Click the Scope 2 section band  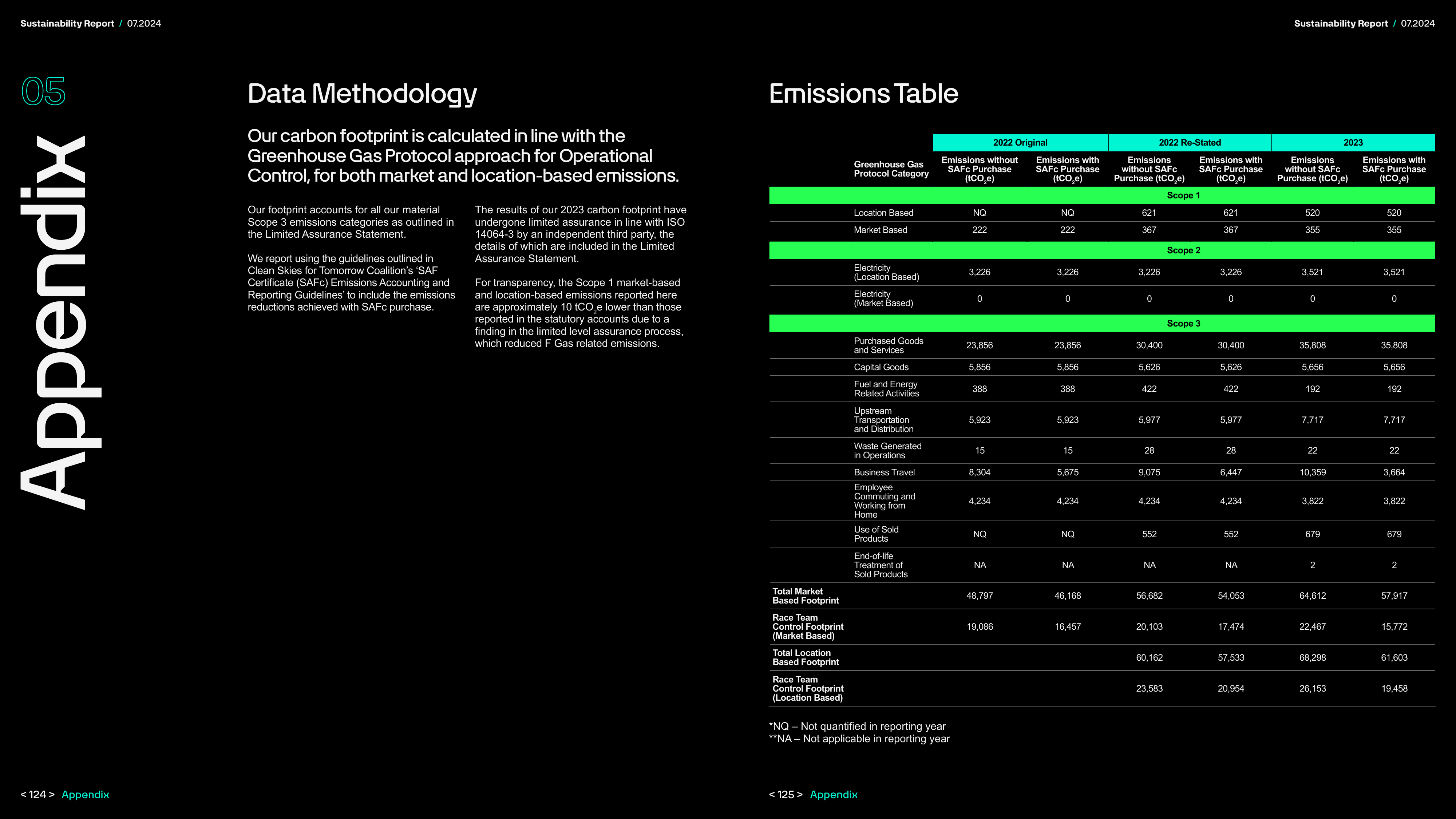point(1101,250)
